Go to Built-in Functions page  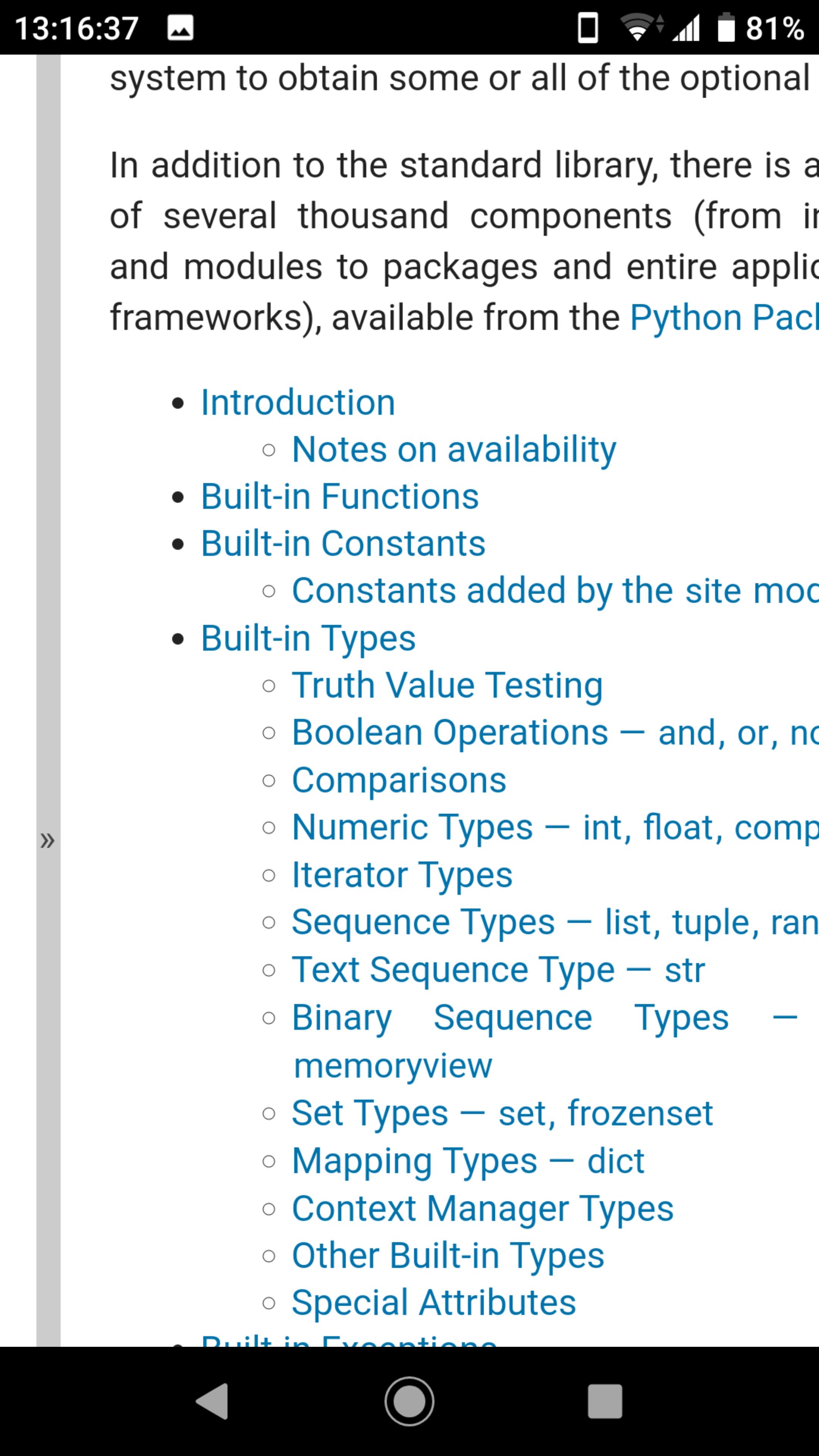[340, 497]
